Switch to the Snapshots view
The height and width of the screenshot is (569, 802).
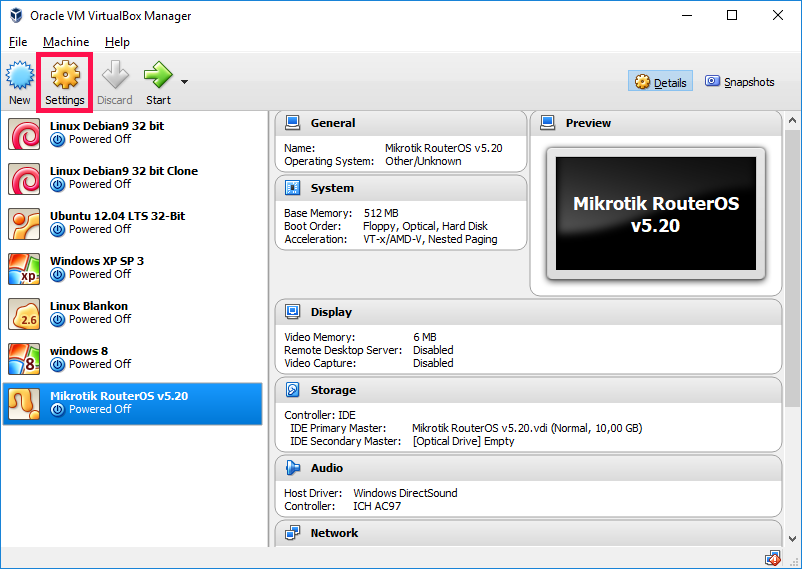739,82
